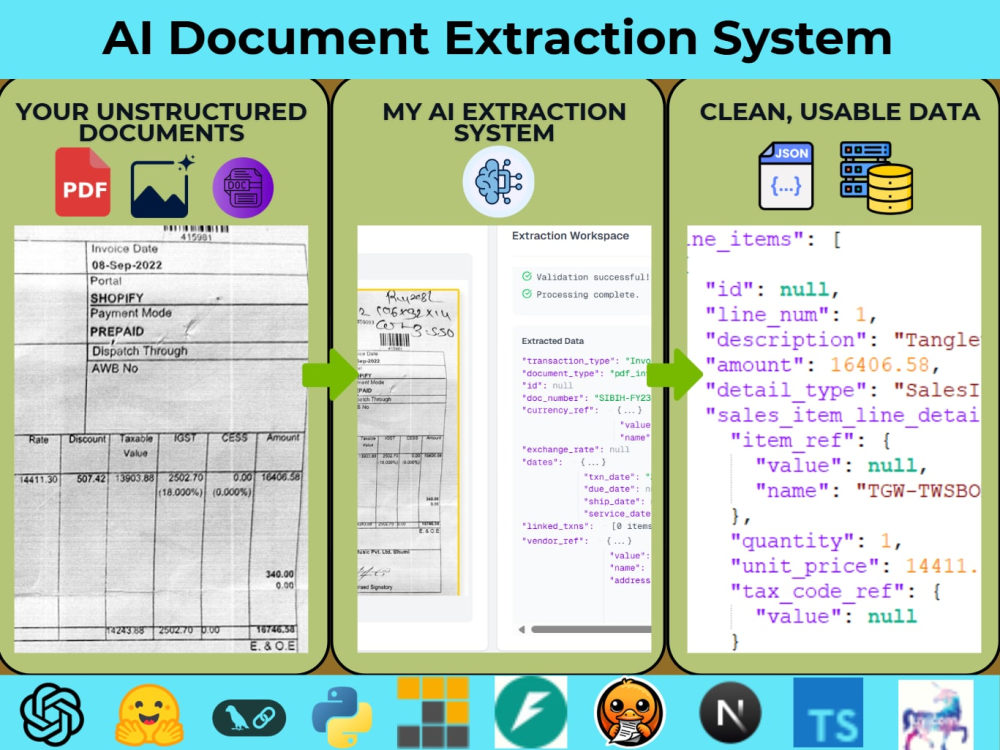Click the YOUR UNSTRUCTURED DOCUMENTS heading
Image resolution: width=1000 pixels, height=750 pixels.
(x=161, y=122)
